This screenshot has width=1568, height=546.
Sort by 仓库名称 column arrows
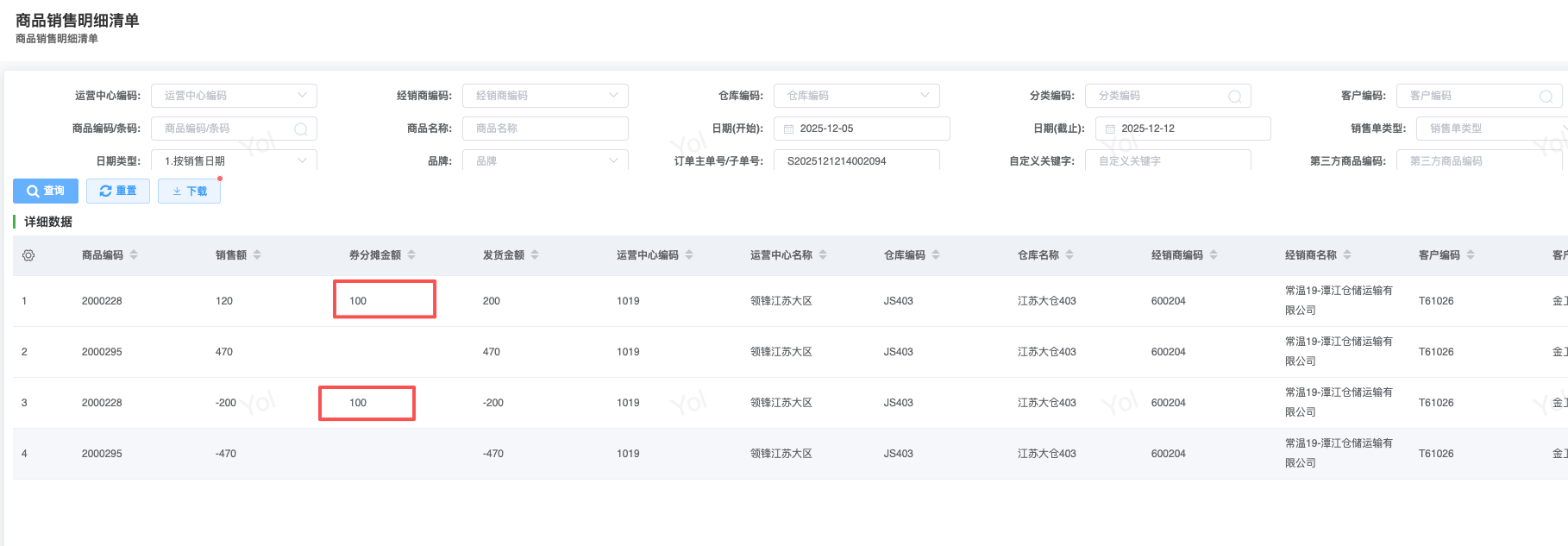[1069, 255]
